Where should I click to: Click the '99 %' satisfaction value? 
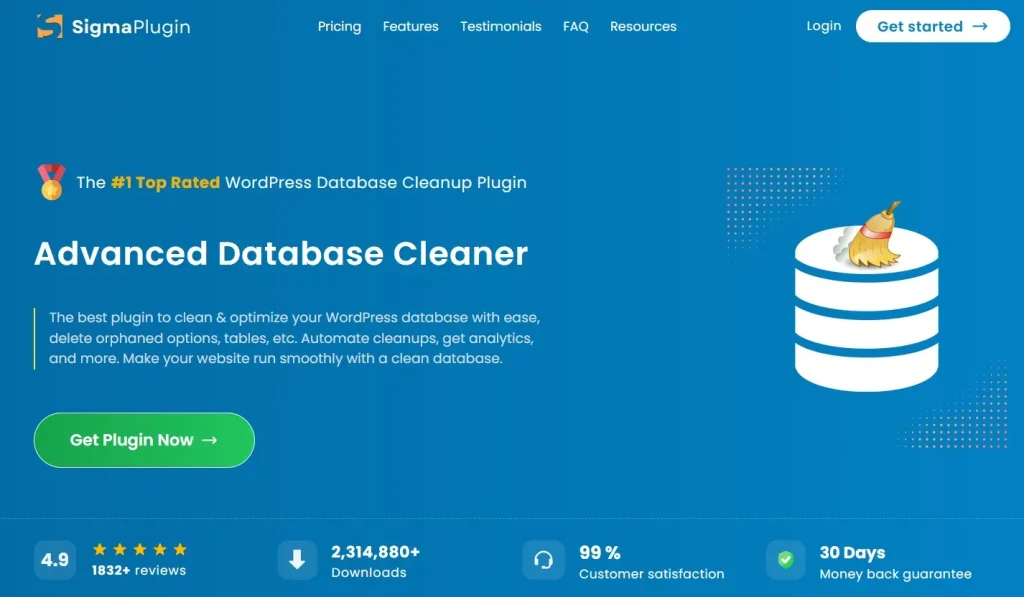600,553
